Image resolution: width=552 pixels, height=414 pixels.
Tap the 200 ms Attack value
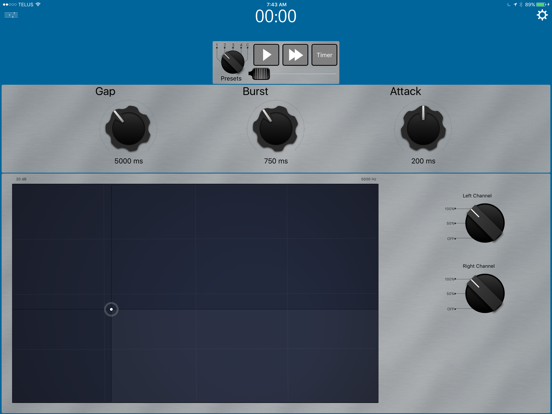(423, 161)
